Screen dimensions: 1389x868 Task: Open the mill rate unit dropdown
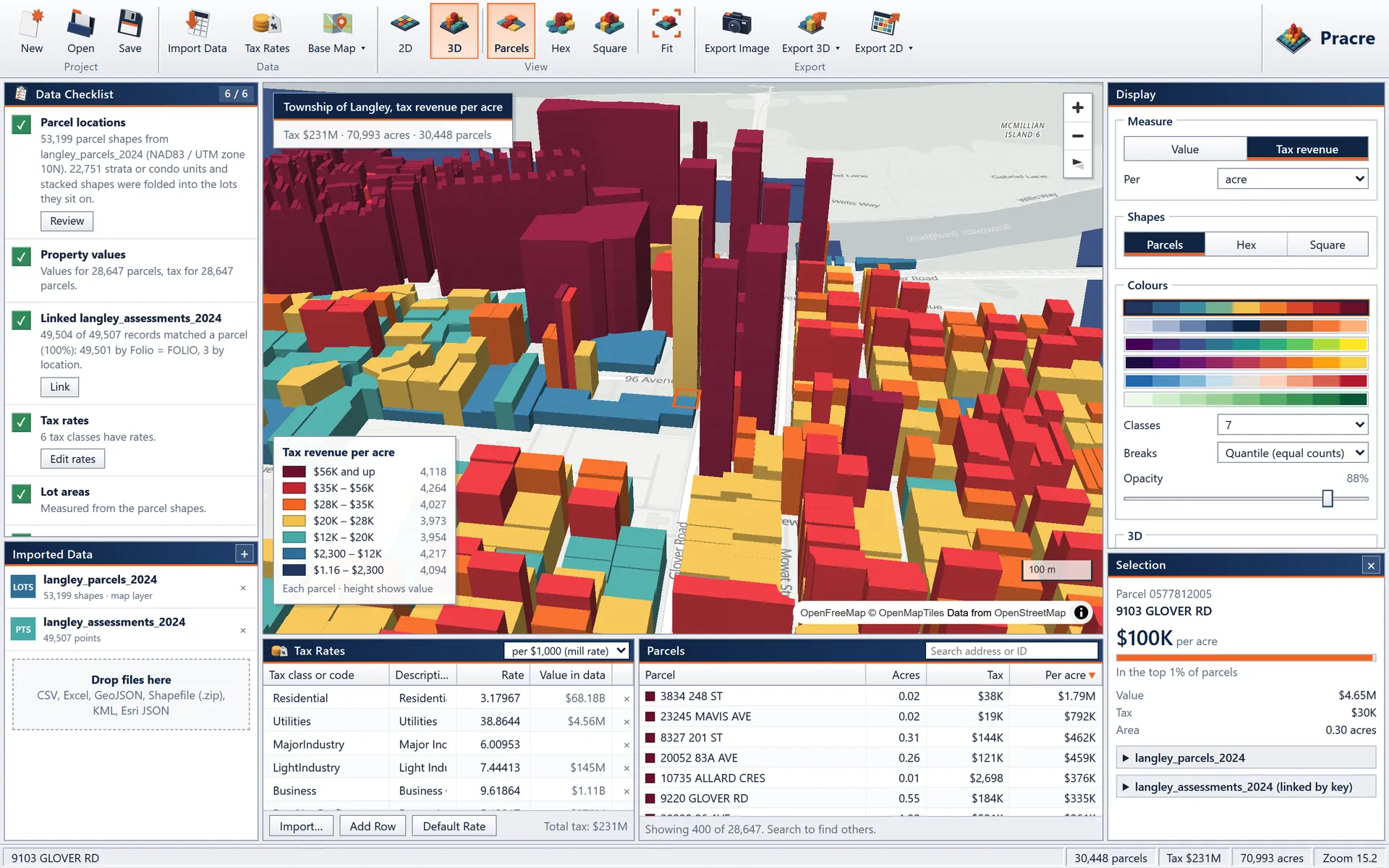(567, 651)
